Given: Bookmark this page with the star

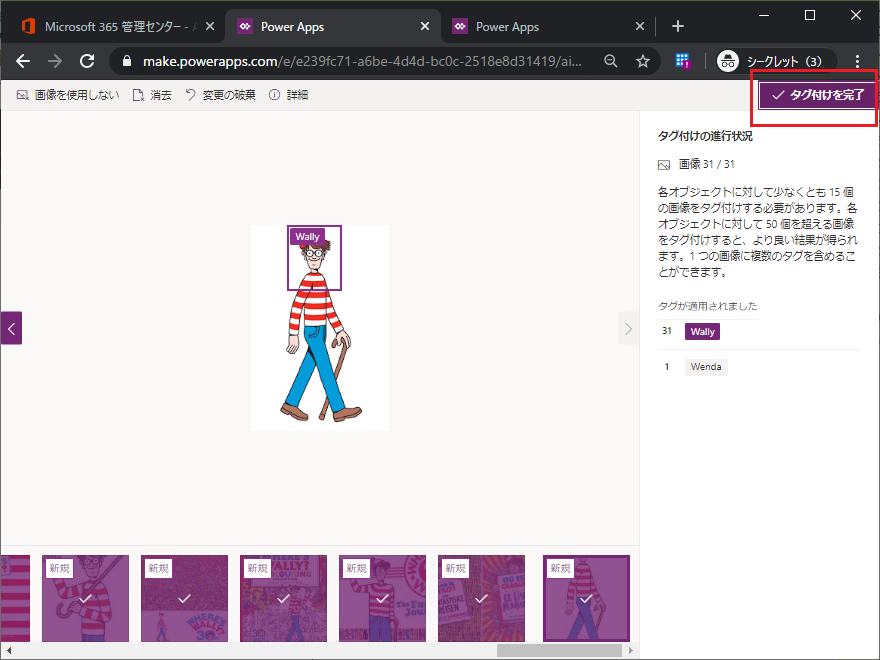Looking at the screenshot, I should 643,61.
